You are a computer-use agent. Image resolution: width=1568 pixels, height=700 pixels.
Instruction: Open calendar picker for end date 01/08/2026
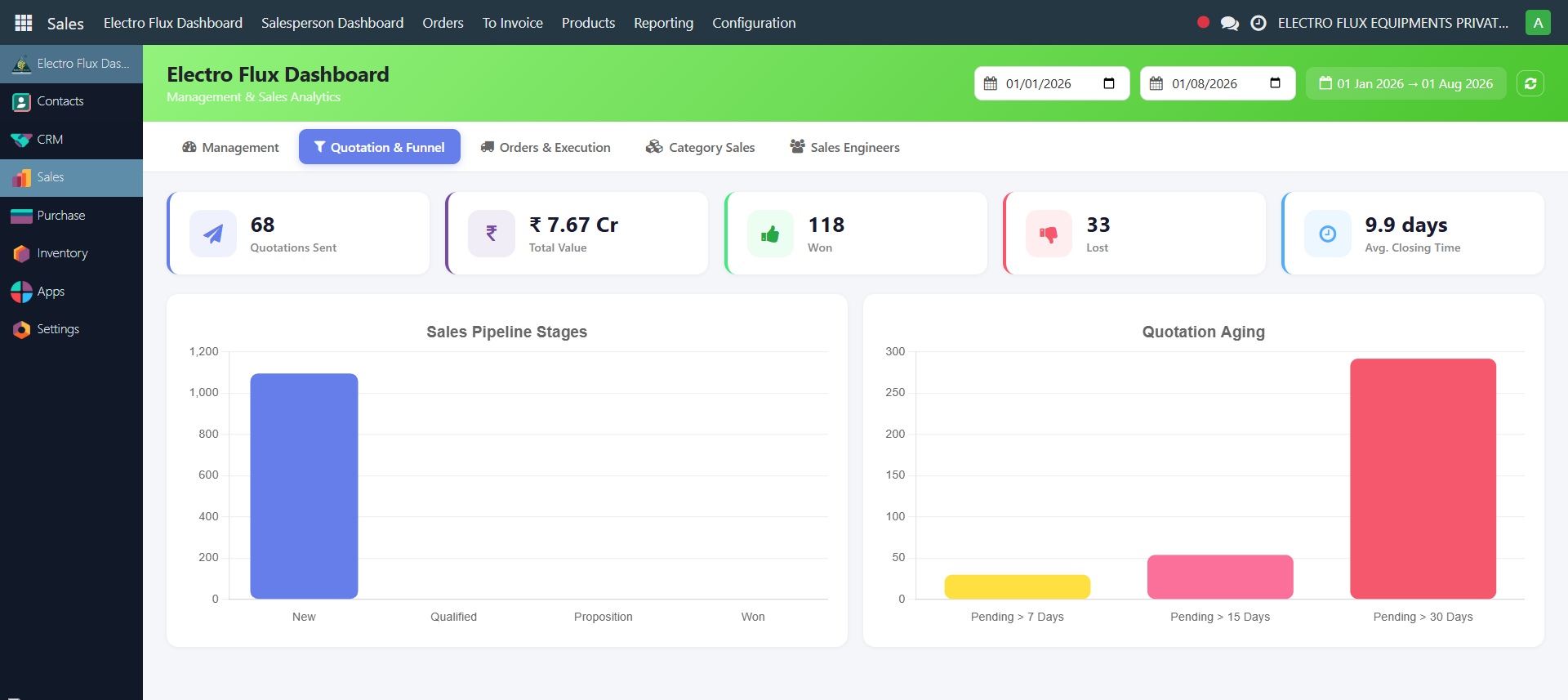1275,83
